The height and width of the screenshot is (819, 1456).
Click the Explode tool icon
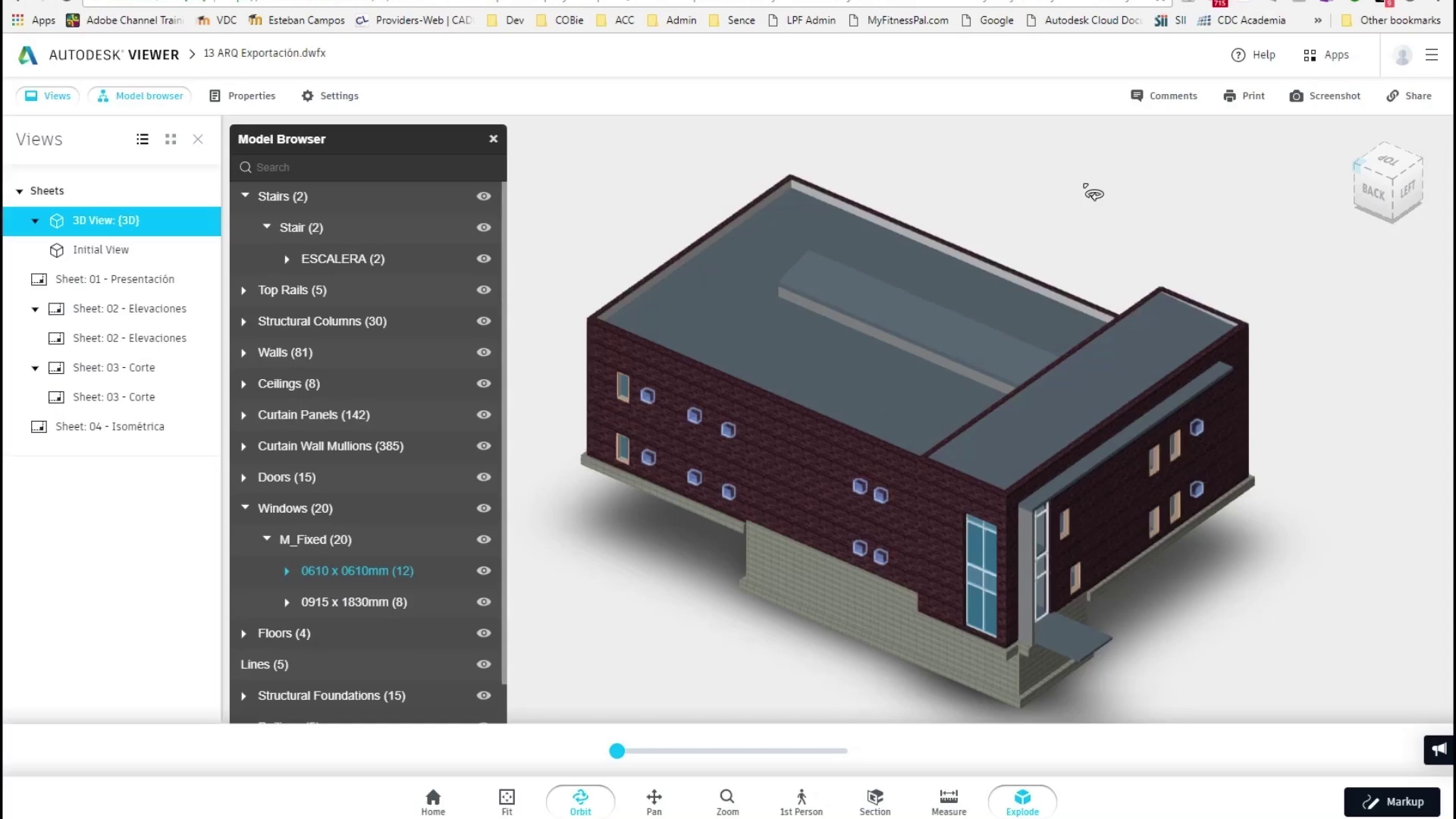point(1022,797)
